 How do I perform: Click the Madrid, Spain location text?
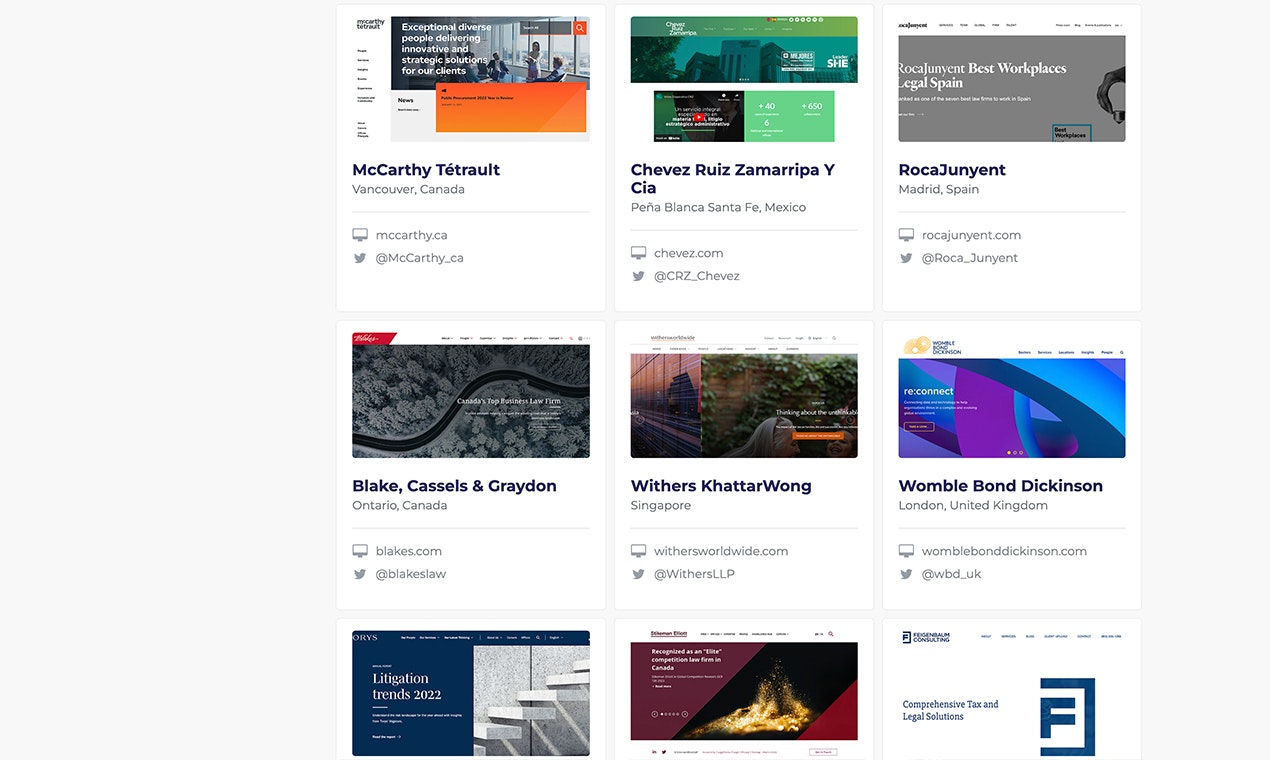click(938, 189)
